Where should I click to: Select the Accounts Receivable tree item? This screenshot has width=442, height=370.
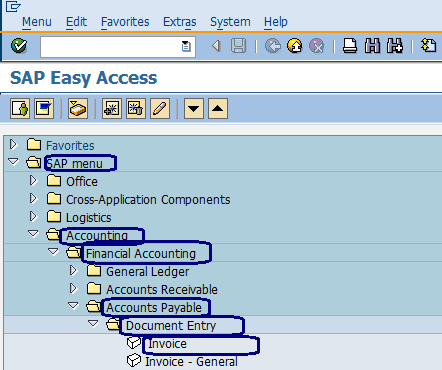[162, 289]
